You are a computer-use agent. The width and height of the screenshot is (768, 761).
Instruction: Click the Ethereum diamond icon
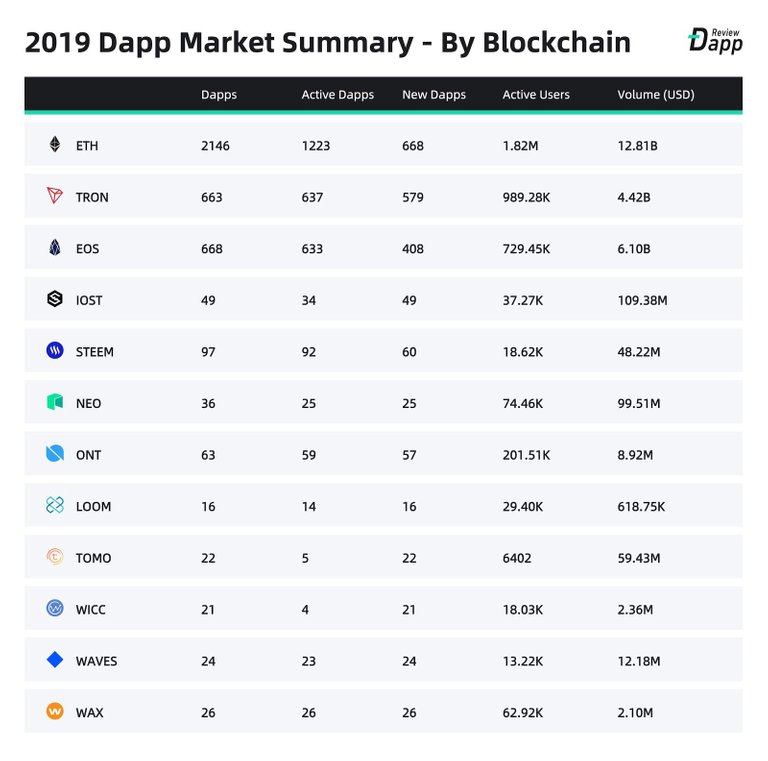click(x=55, y=145)
